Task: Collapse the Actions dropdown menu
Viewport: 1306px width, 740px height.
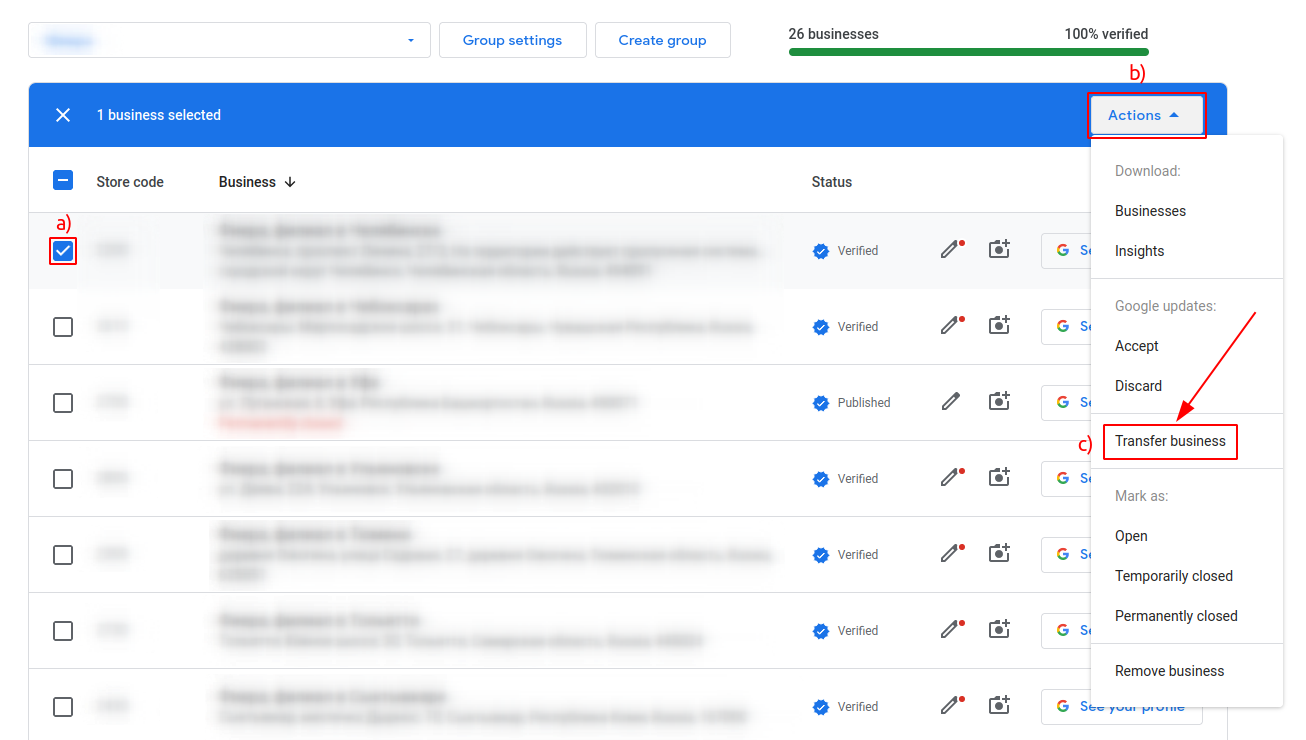Action: 1147,115
